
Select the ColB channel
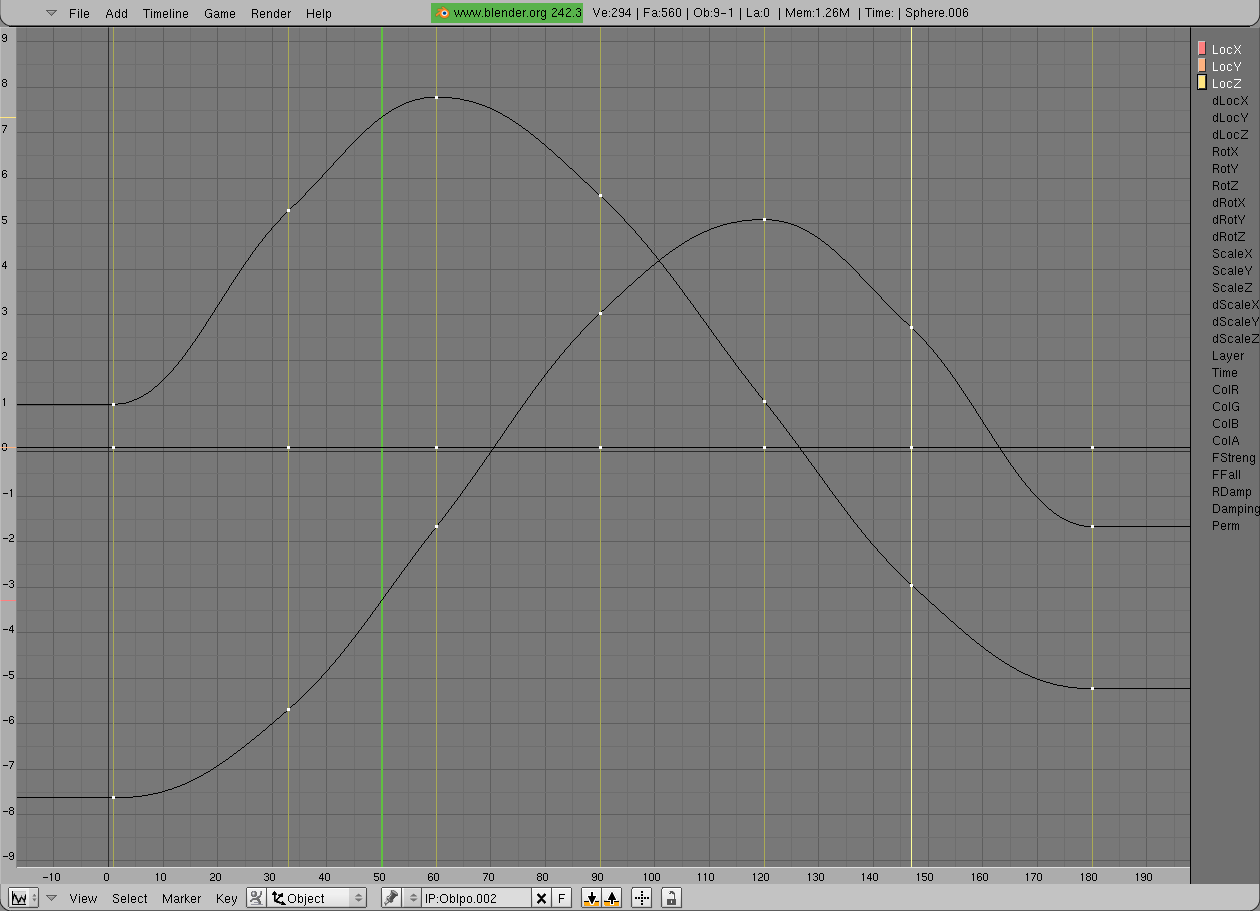[1225, 423]
